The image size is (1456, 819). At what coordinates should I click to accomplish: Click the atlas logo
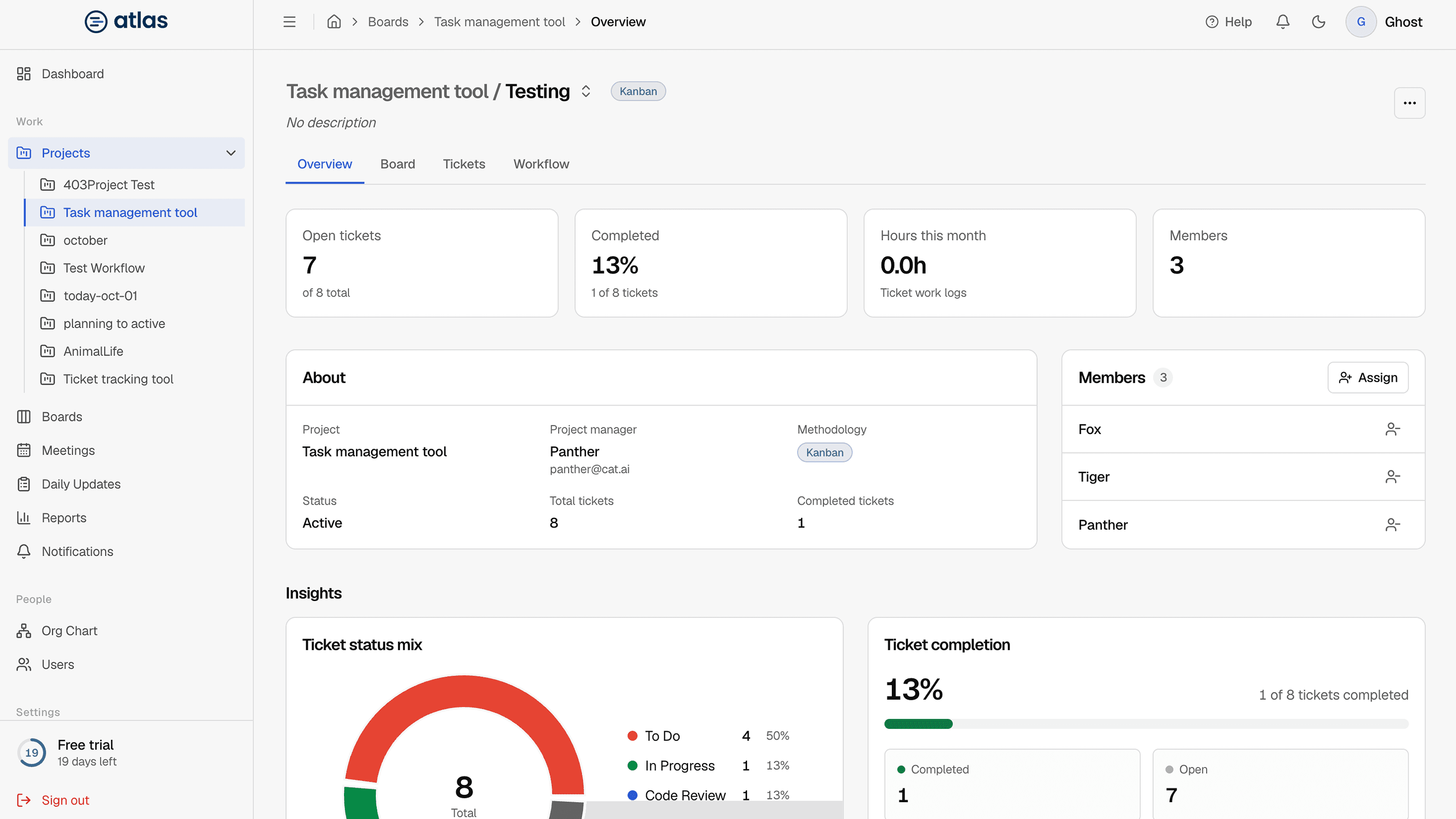tap(126, 21)
